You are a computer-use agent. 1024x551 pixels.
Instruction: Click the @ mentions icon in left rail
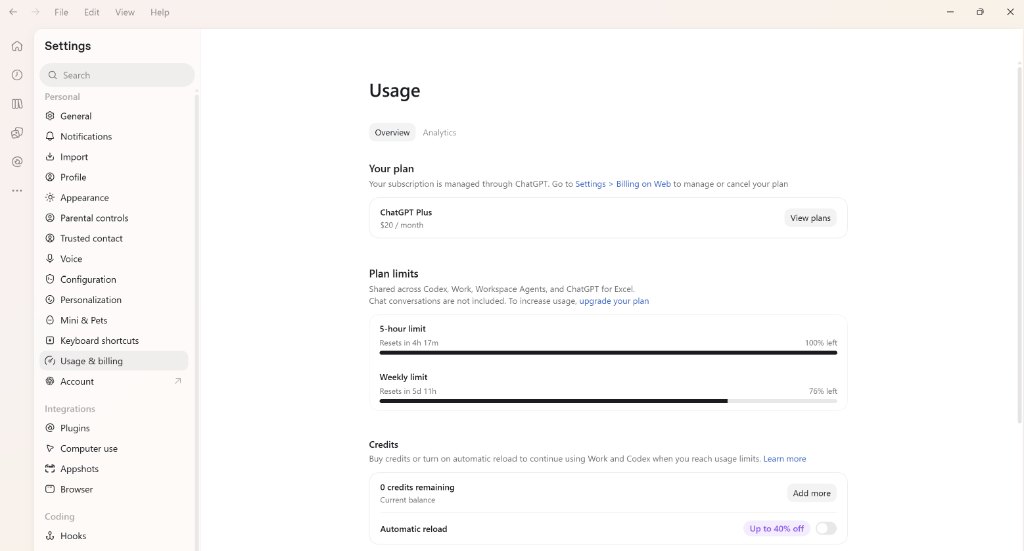click(x=17, y=162)
